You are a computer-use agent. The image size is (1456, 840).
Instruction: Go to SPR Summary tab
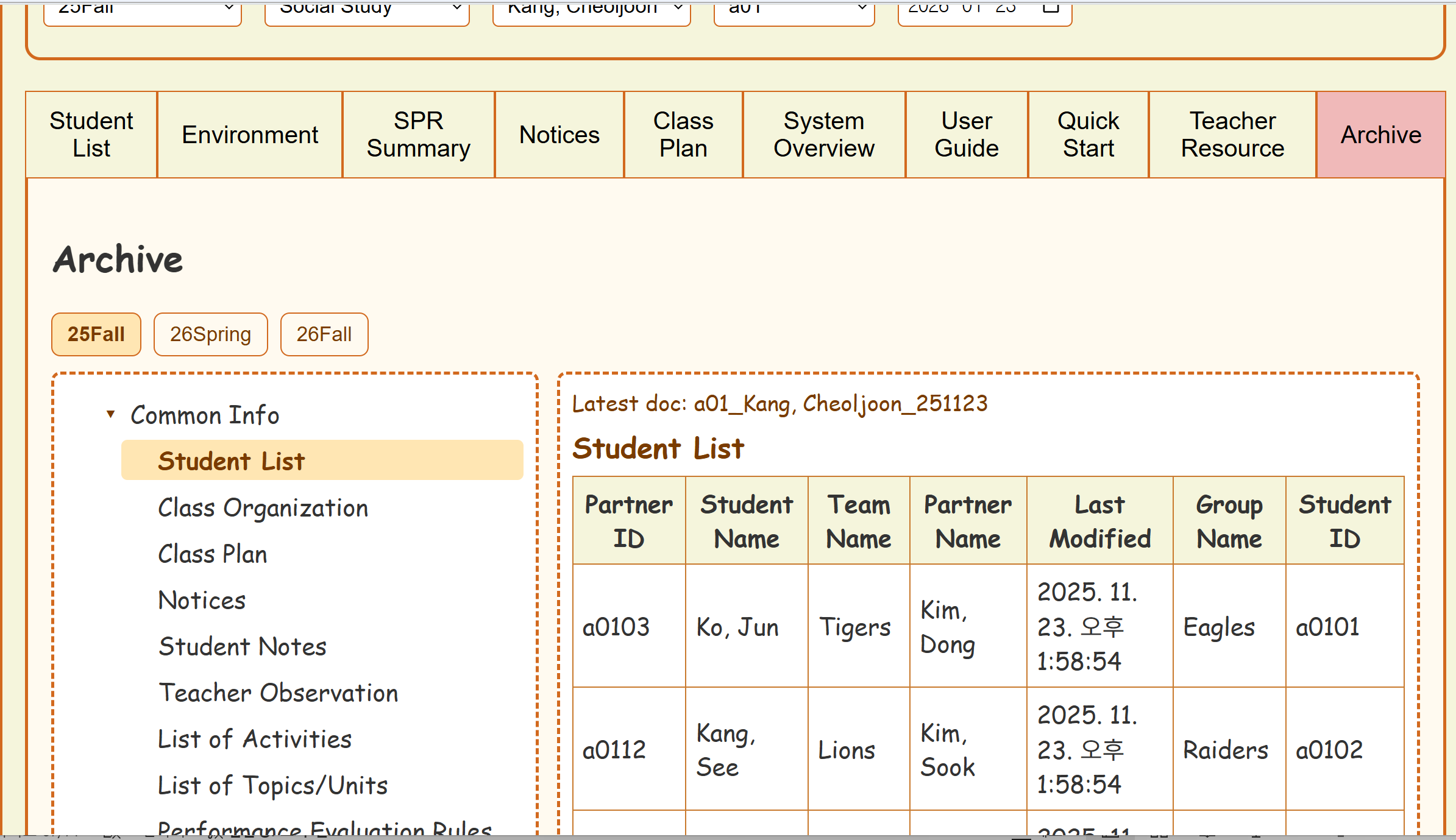tap(418, 135)
